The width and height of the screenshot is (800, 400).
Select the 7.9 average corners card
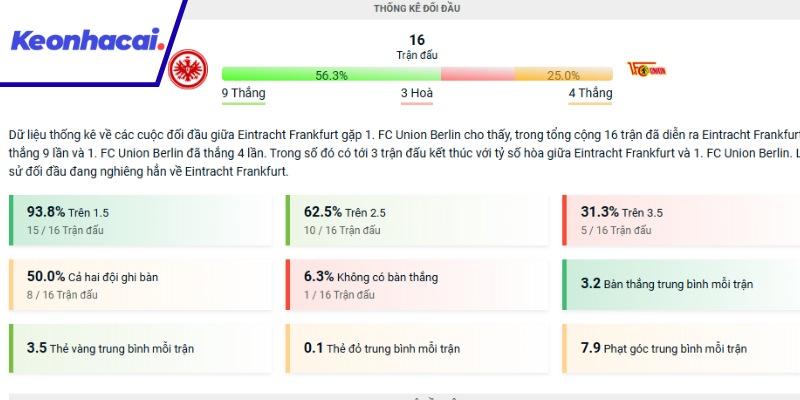(680, 349)
